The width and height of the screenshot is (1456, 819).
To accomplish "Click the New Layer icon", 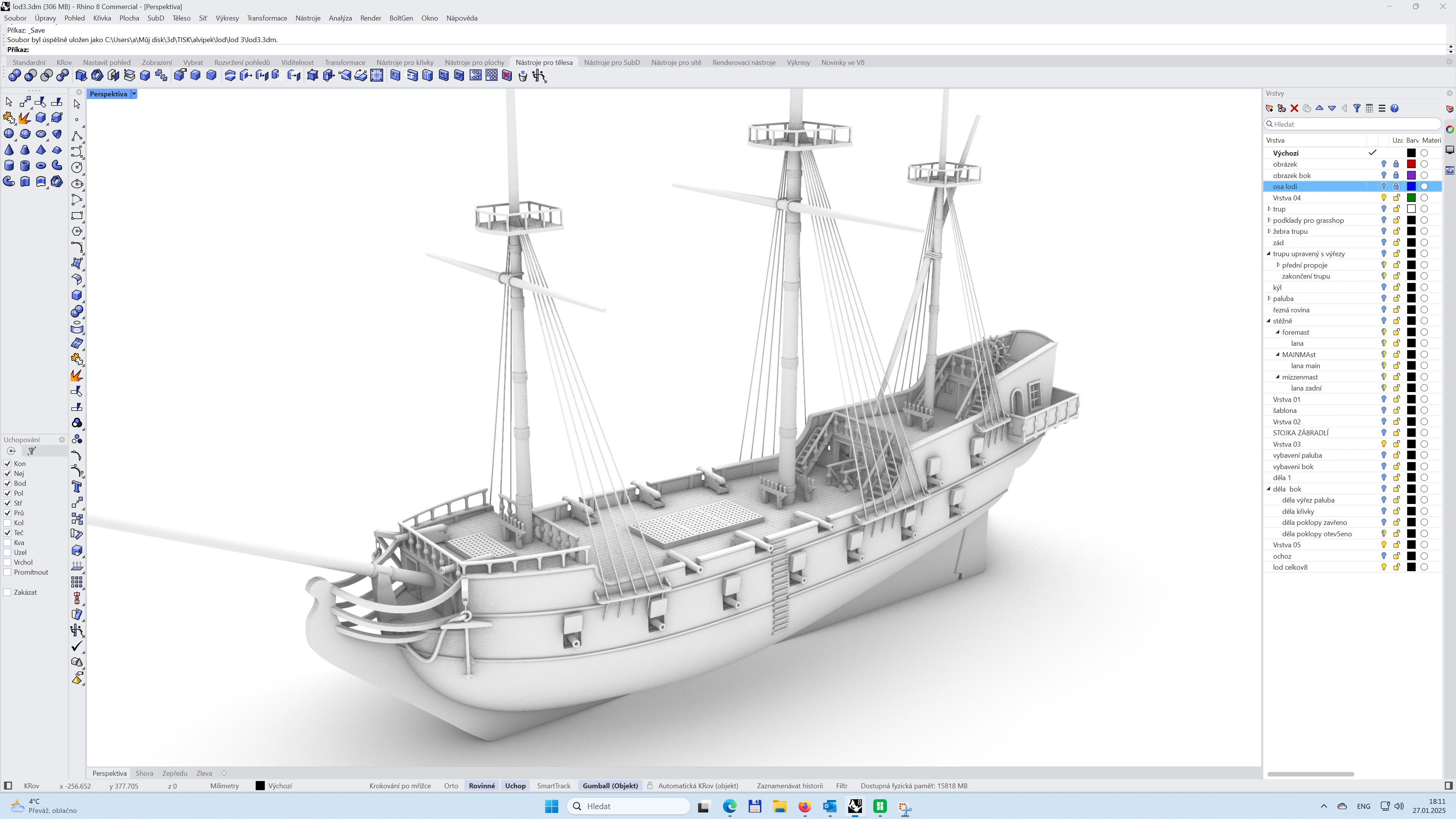I will click(x=1269, y=109).
